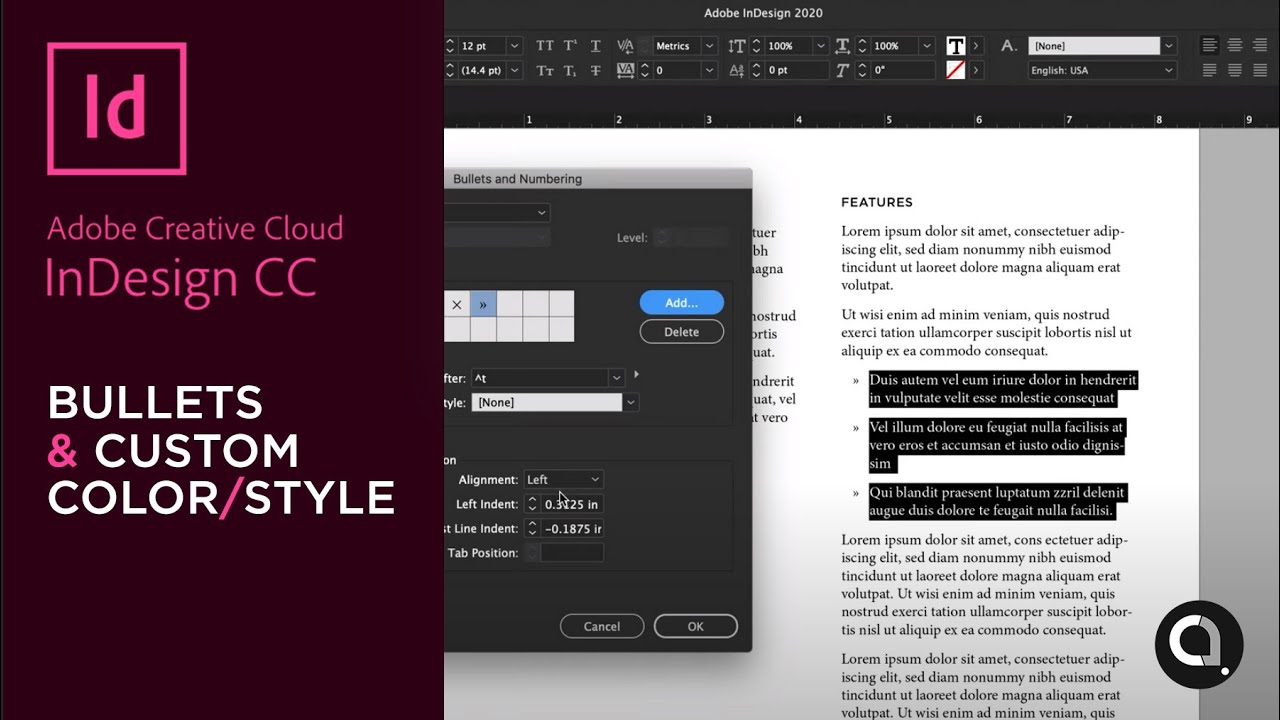Screen dimensions: 1280x720
Task: Toggle Strikethrough formatting icon
Action: coord(596,70)
